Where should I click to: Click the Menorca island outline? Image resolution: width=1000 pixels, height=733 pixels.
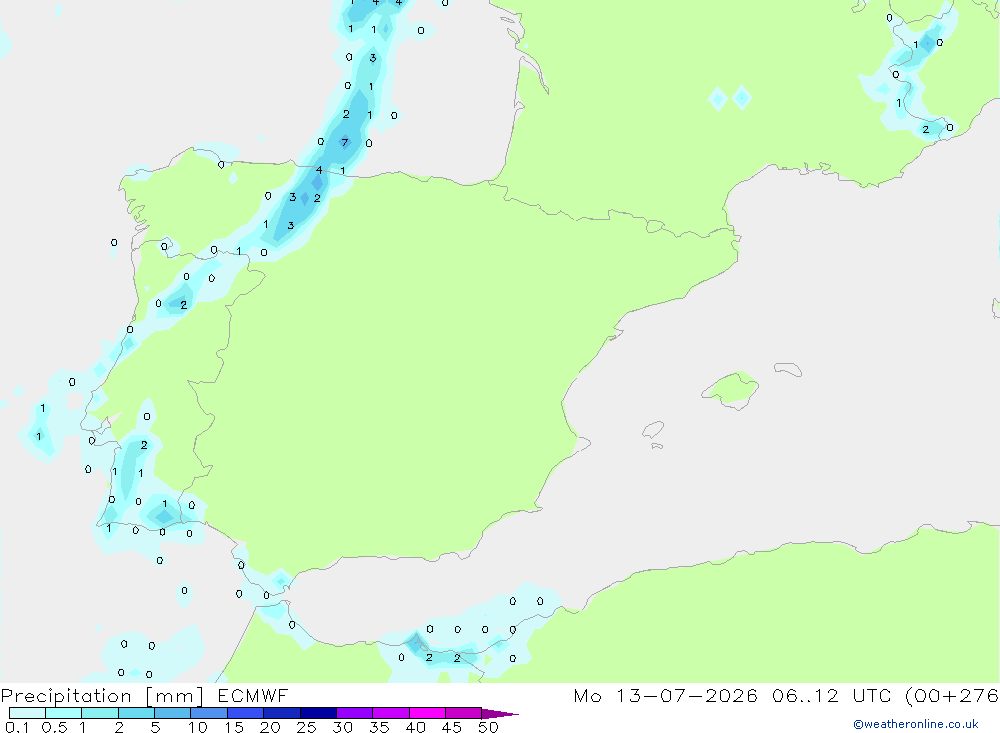point(788,369)
